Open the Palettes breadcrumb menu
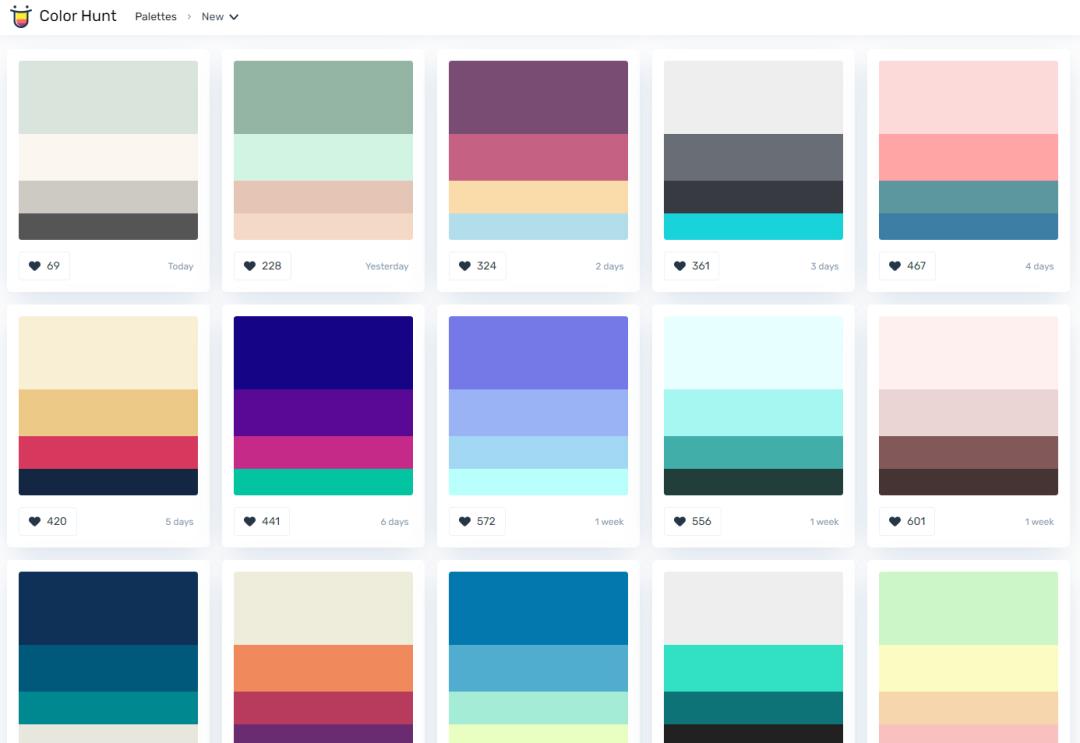This screenshot has height=743, width=1080. coord(155,17)
